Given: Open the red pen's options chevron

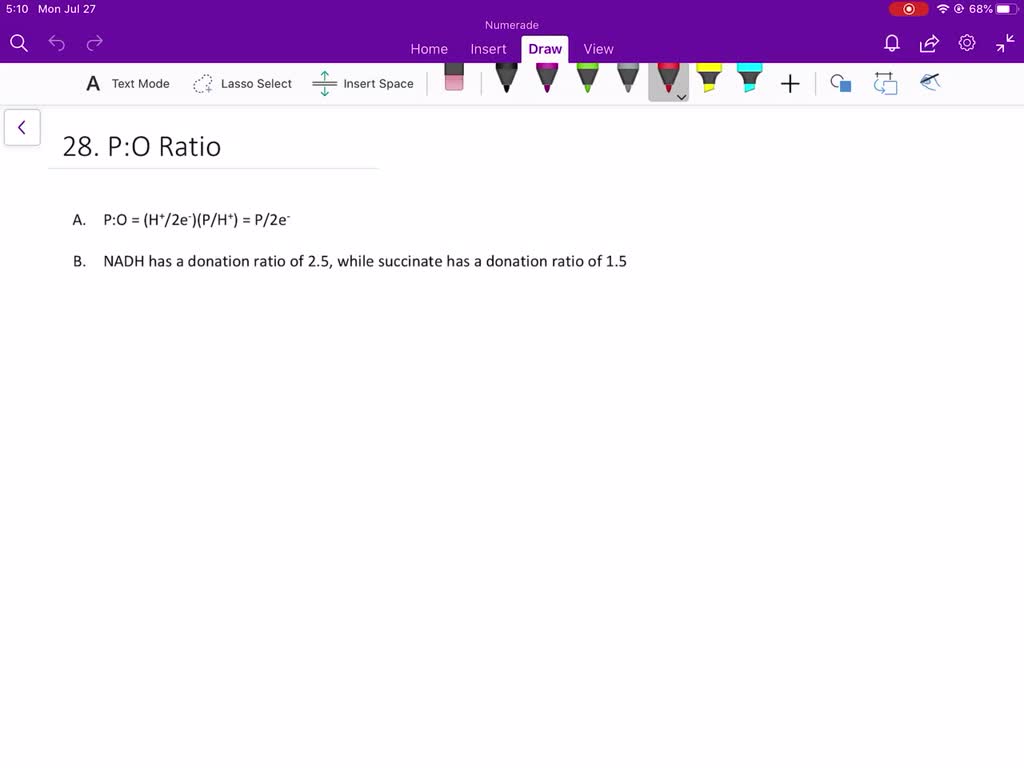Looking at the screenshot, I should coord(681,96).
